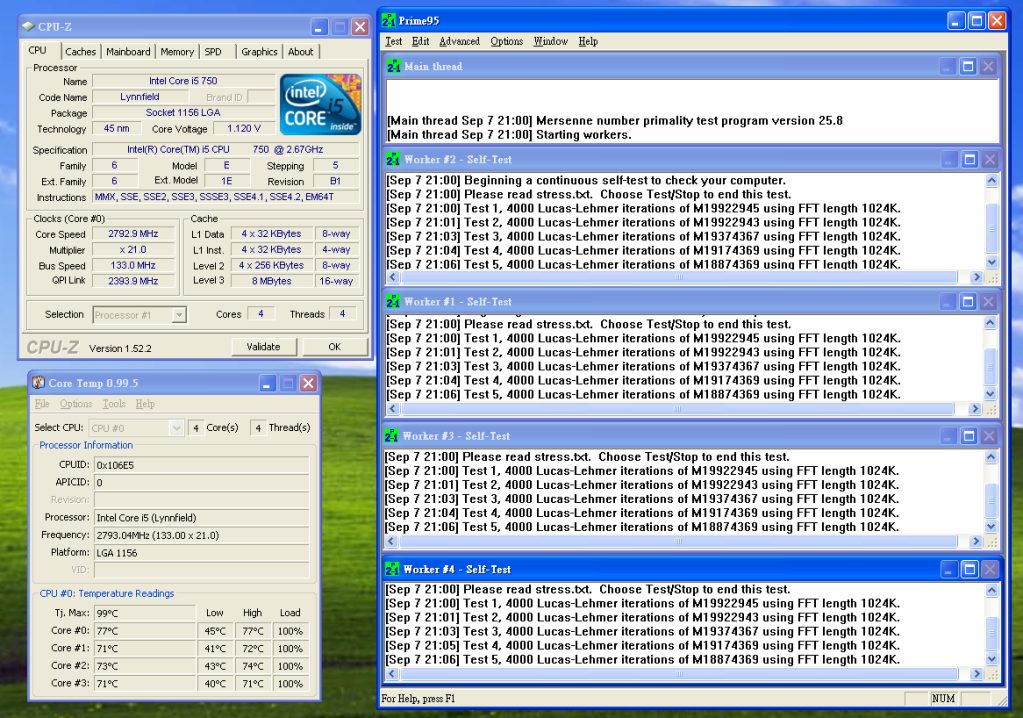Click the Prime95 title bar icon

point(389,20)
